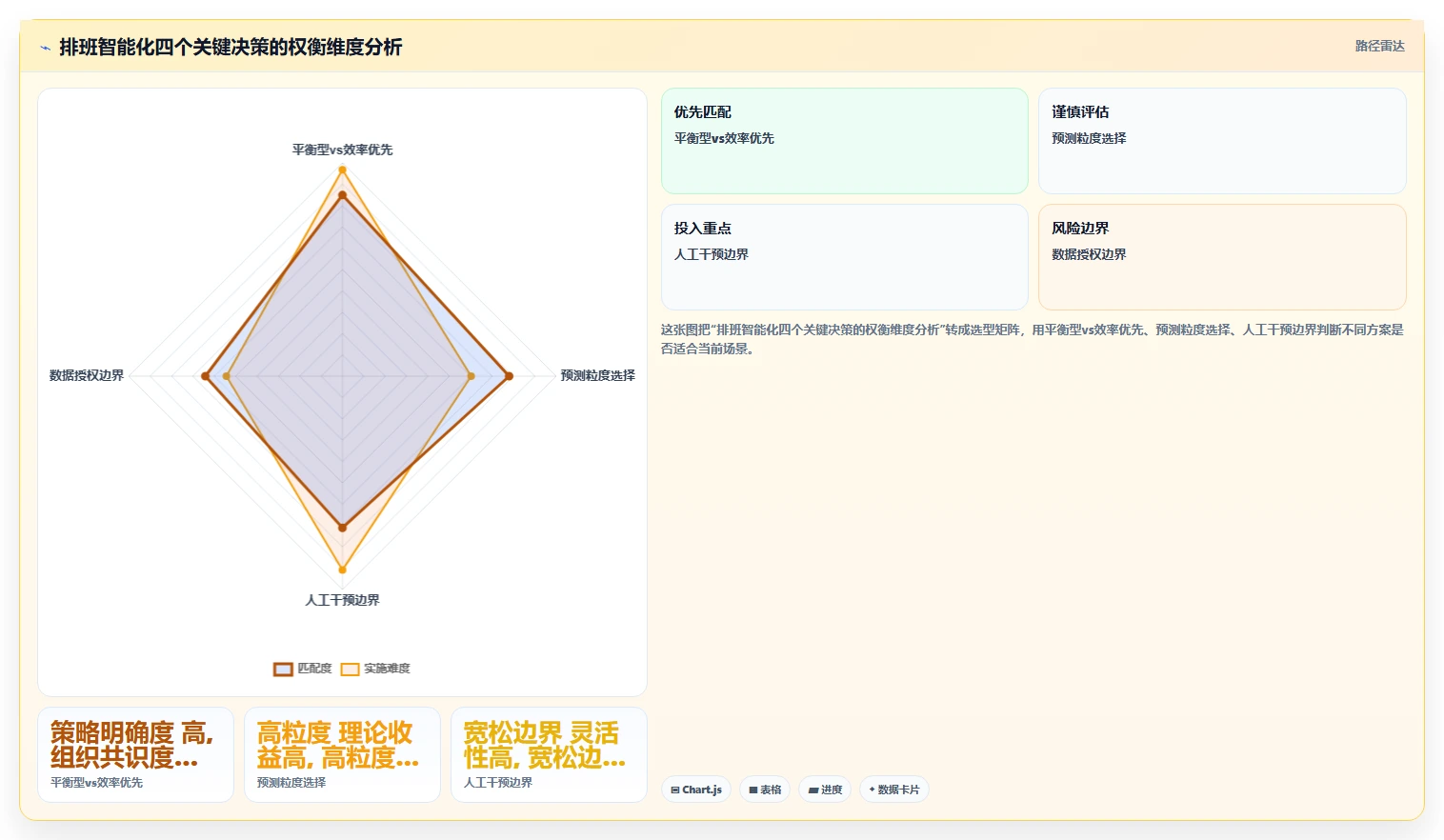Toggle the 实施难度 legend item

click(x=375, y=669)
